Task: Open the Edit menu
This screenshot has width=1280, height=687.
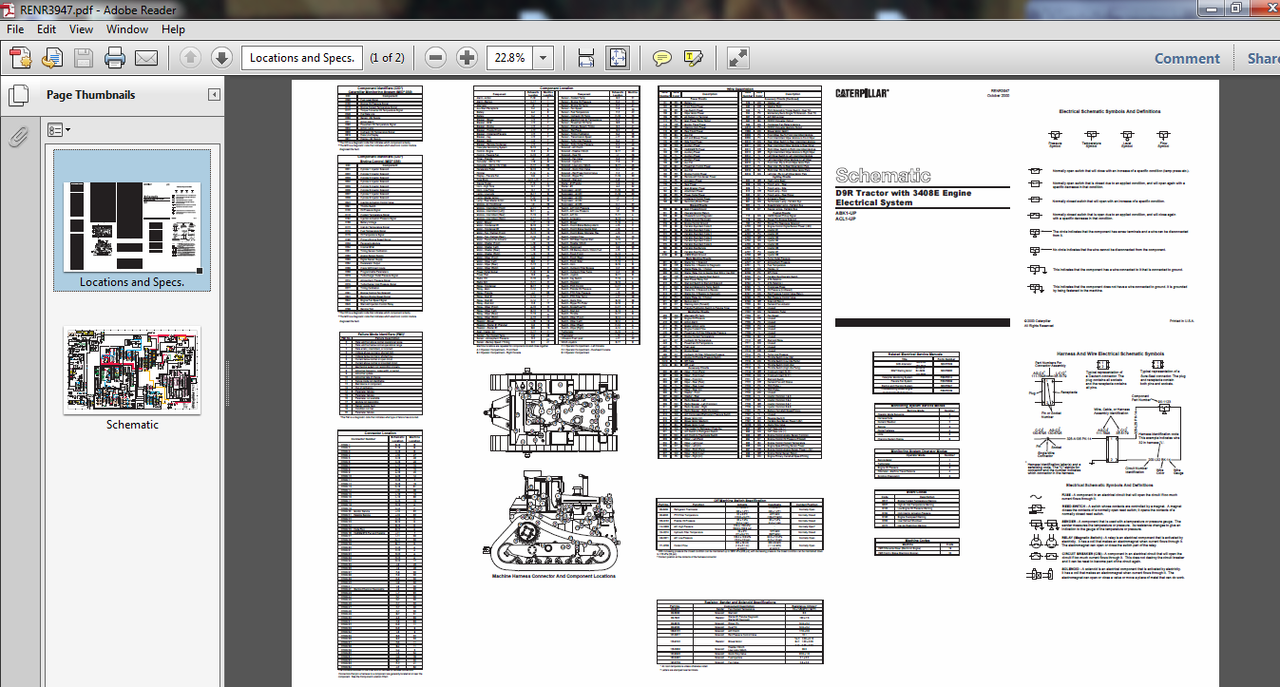Action: pyautogui.click(x=47, y=30)
